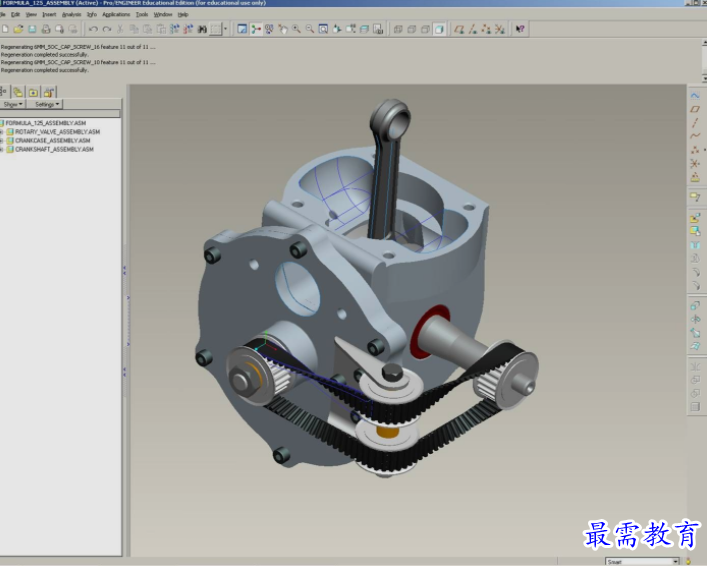Click the Find binoculars icon
Screen dimensions: 707x566
pos(202,29)
